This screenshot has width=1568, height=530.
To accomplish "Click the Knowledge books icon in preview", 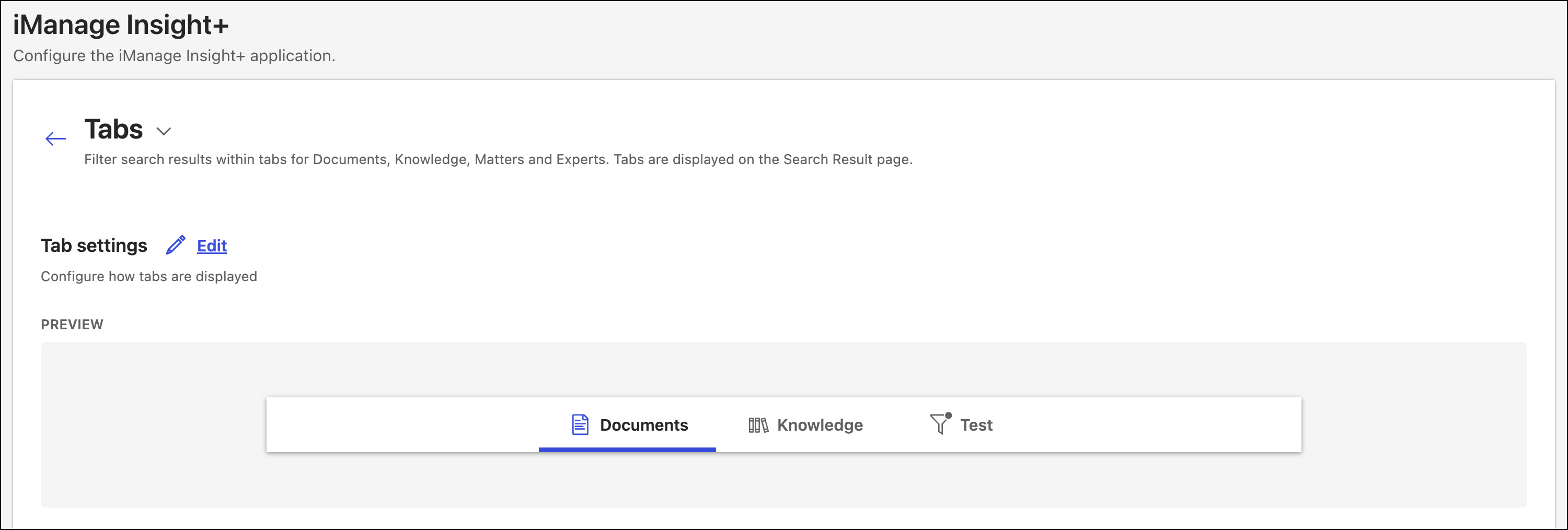I will (758, 425).
